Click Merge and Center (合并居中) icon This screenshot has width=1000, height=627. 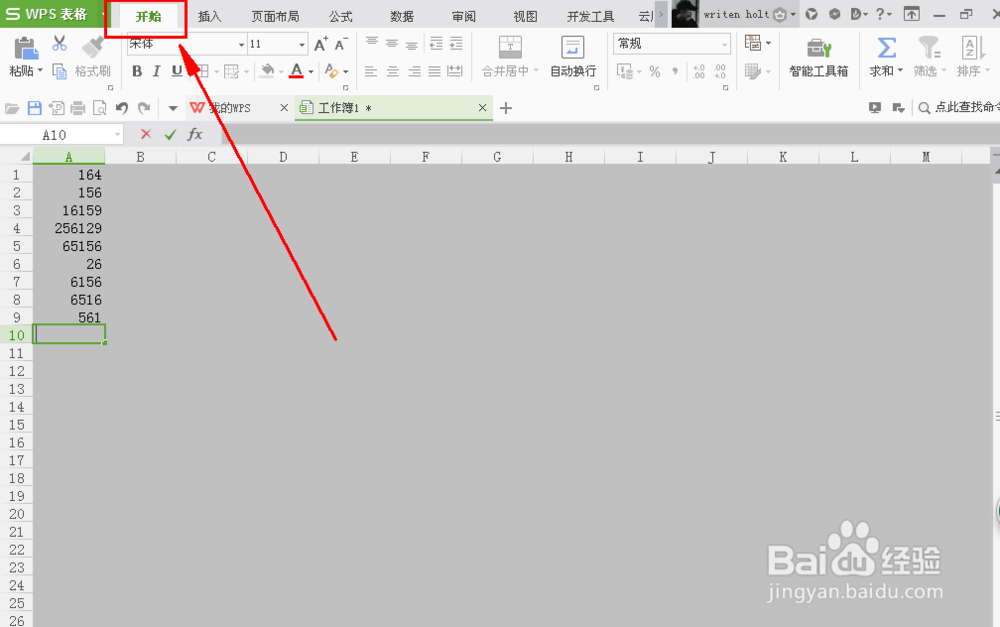point(510,47)
